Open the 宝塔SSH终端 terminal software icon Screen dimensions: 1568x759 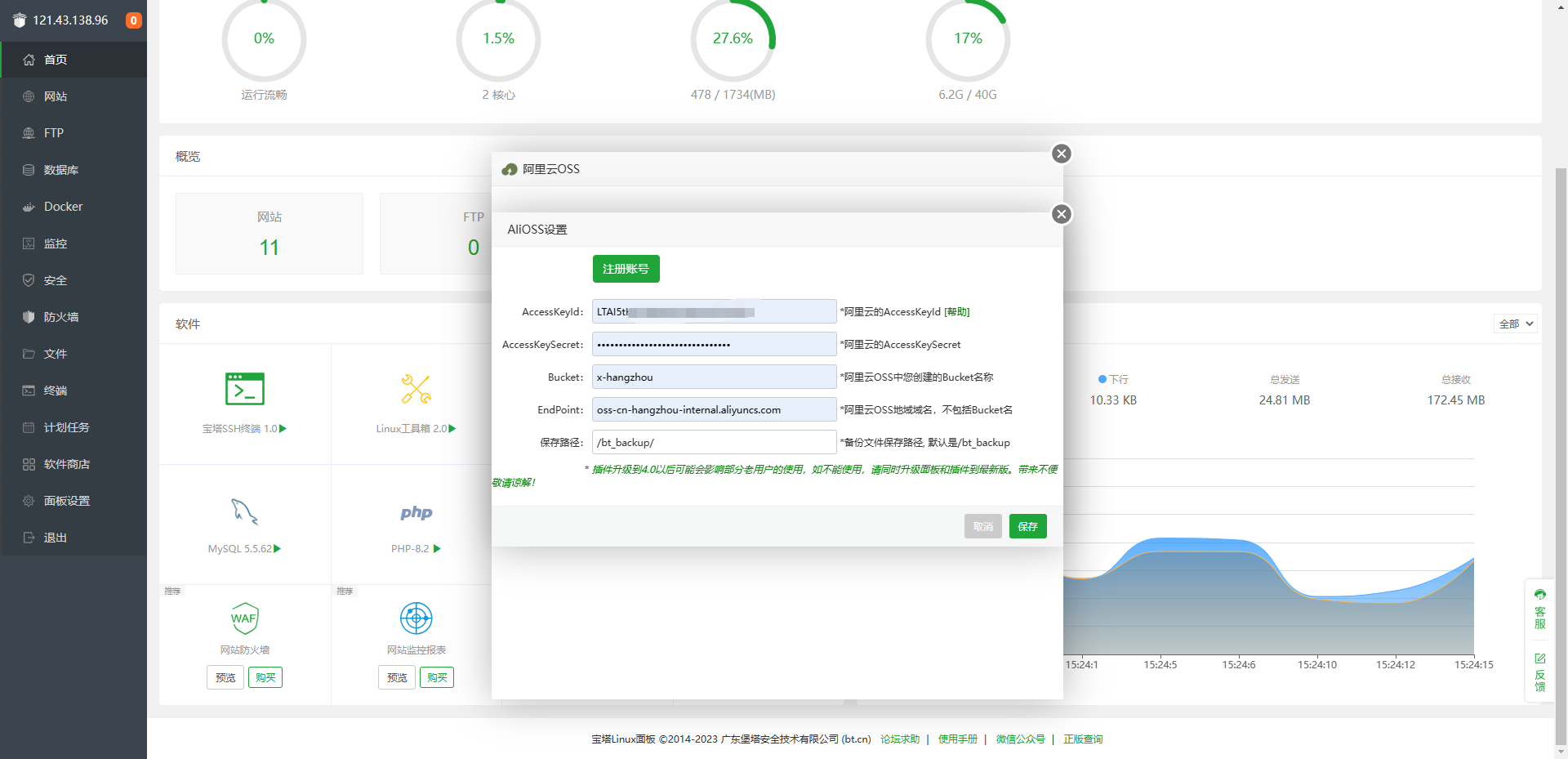click(245, 389)
